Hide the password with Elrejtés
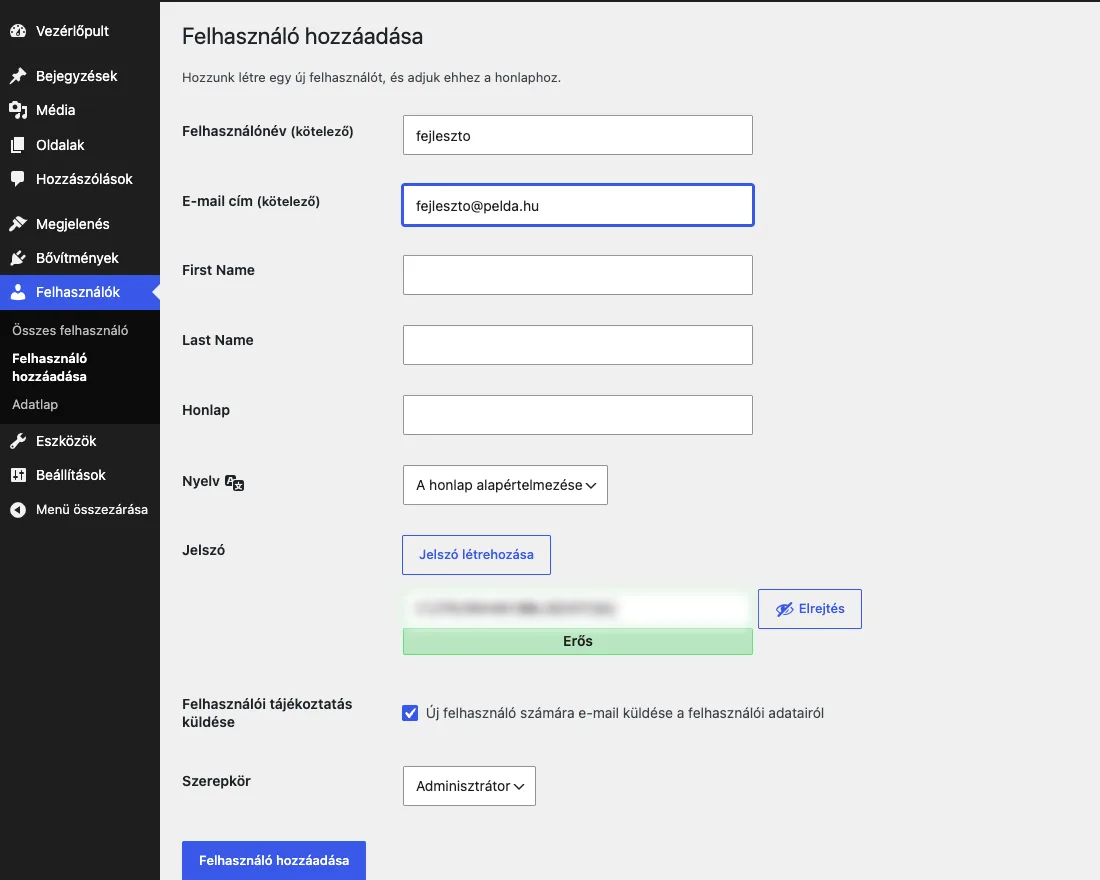 810,609
